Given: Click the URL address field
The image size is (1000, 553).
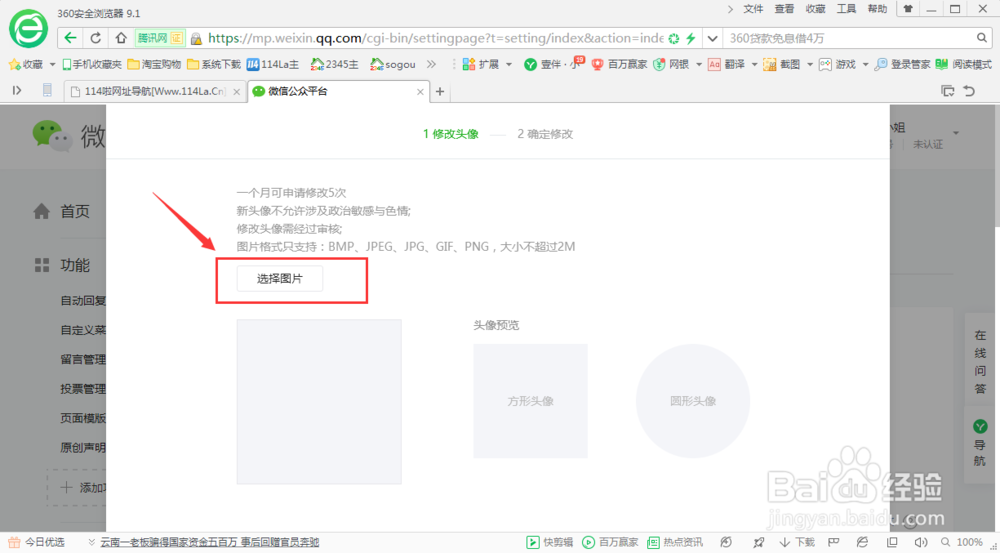Looking at the screenshot, I should pyautogui.click(x=435, y=38).
